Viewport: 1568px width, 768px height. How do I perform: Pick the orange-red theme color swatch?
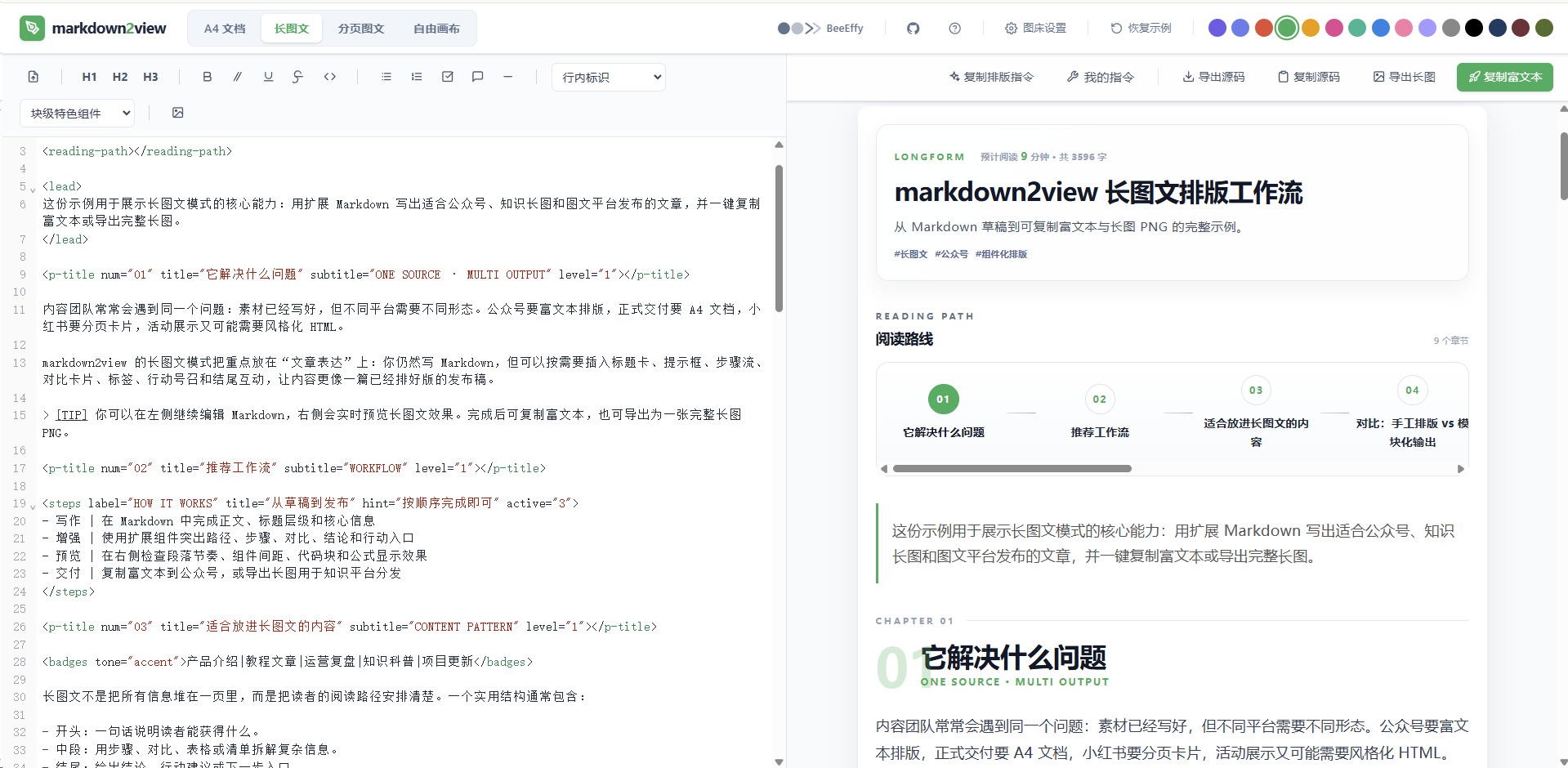(x=1264, y=28)
